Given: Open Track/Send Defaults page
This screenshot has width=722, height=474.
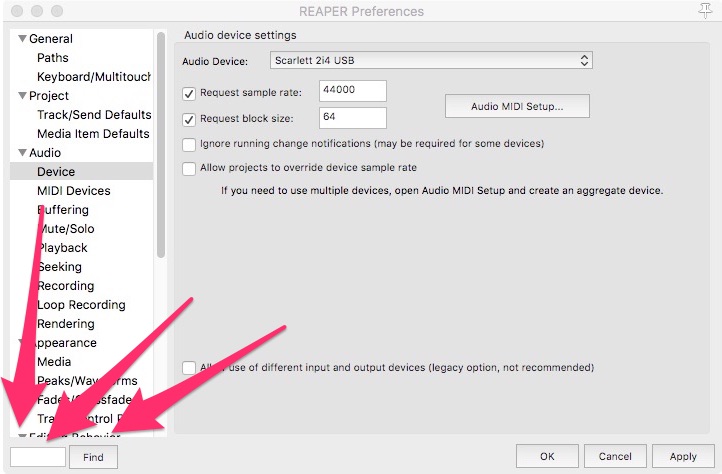Looking at the screenshot, I should pyautogui.click(x=94, y=115).
